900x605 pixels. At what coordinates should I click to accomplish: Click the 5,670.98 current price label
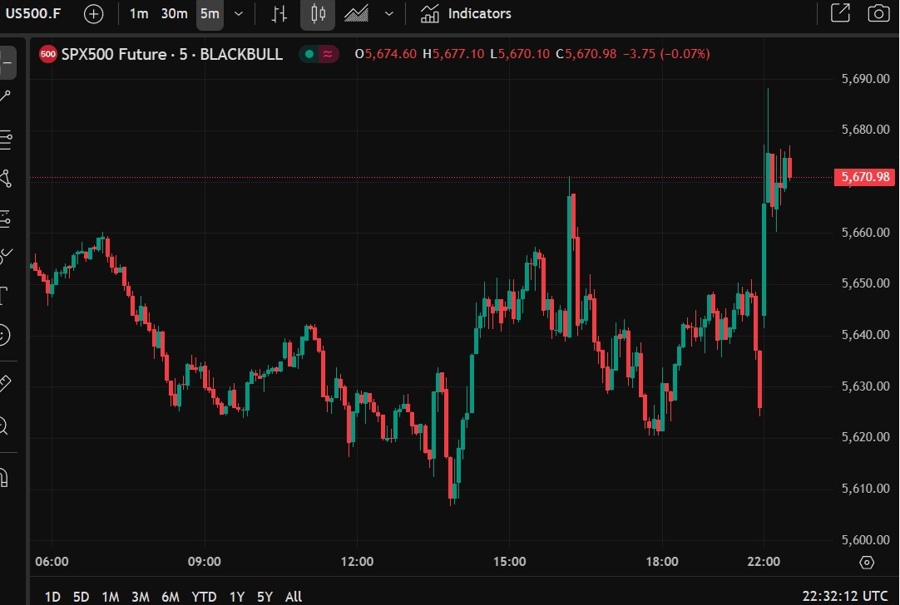click(864, 177)
